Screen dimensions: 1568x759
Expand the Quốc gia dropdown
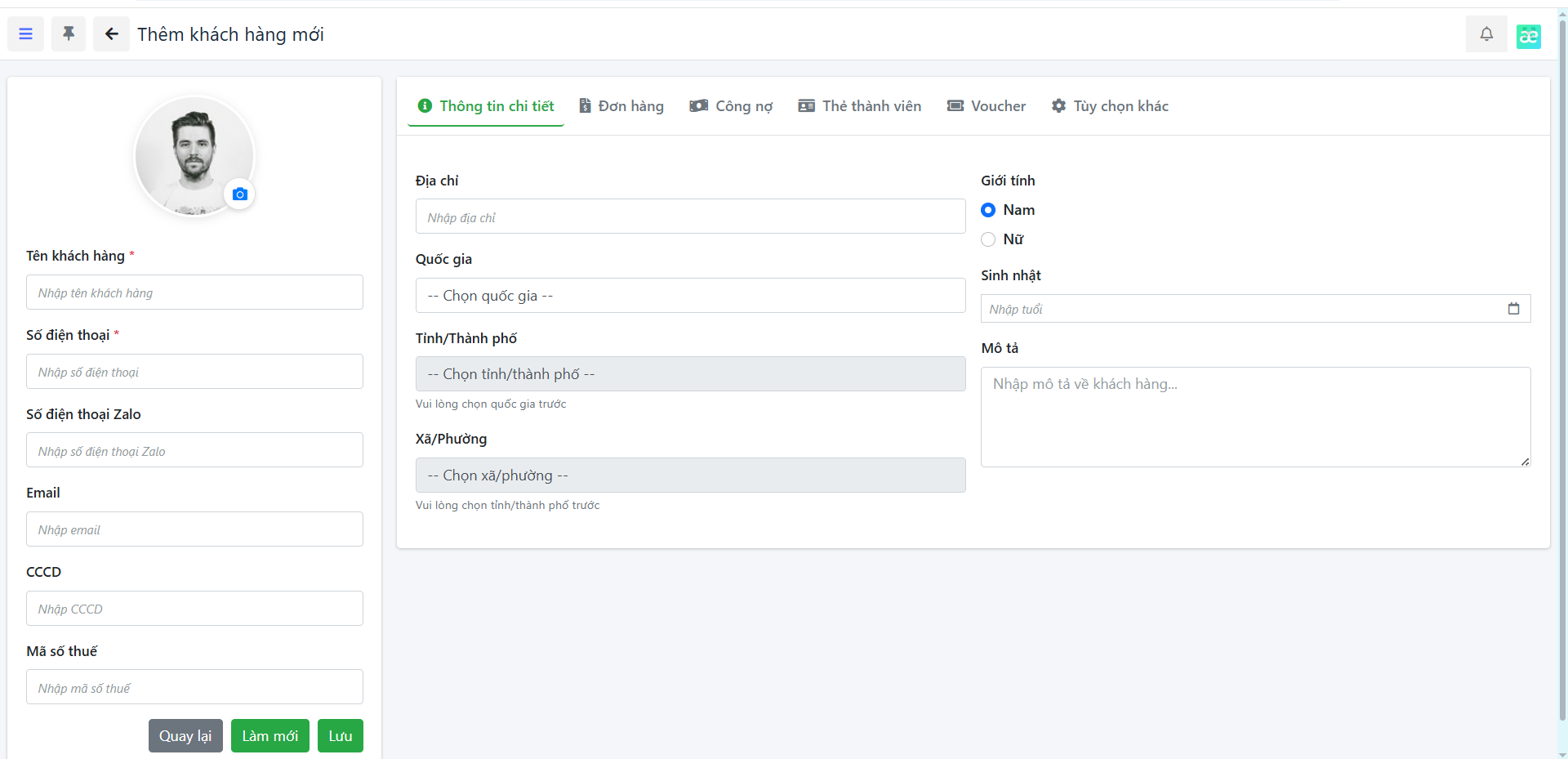pyautogui.click(x=690, y=296)
